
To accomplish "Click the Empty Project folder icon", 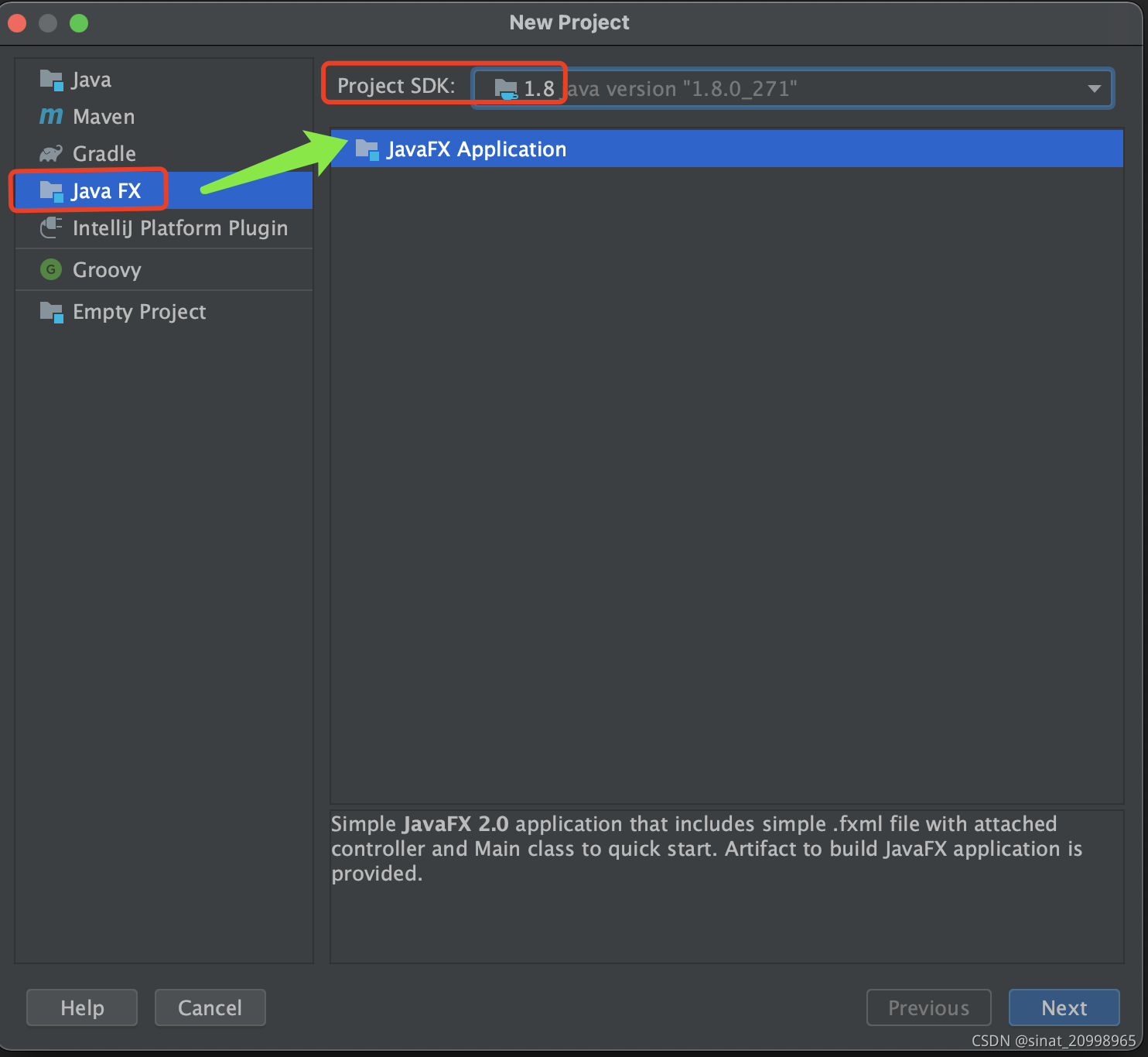I will [x=51, y=312].
